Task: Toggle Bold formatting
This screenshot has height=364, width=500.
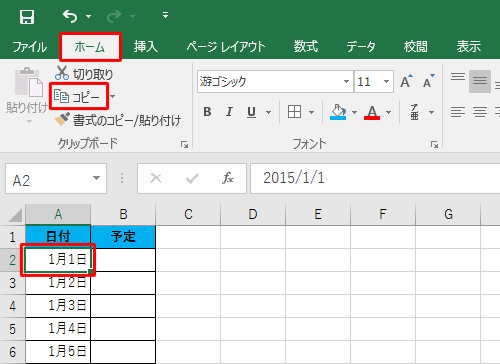Action: (207, 112)
